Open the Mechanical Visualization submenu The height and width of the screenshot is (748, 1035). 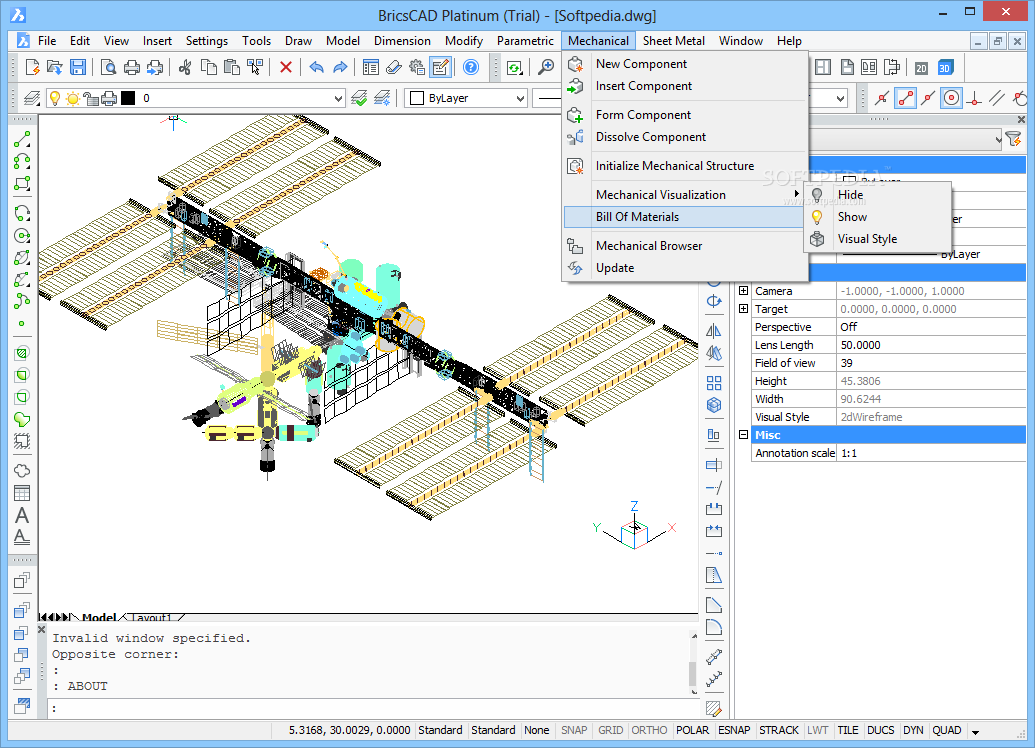(683, 195)
